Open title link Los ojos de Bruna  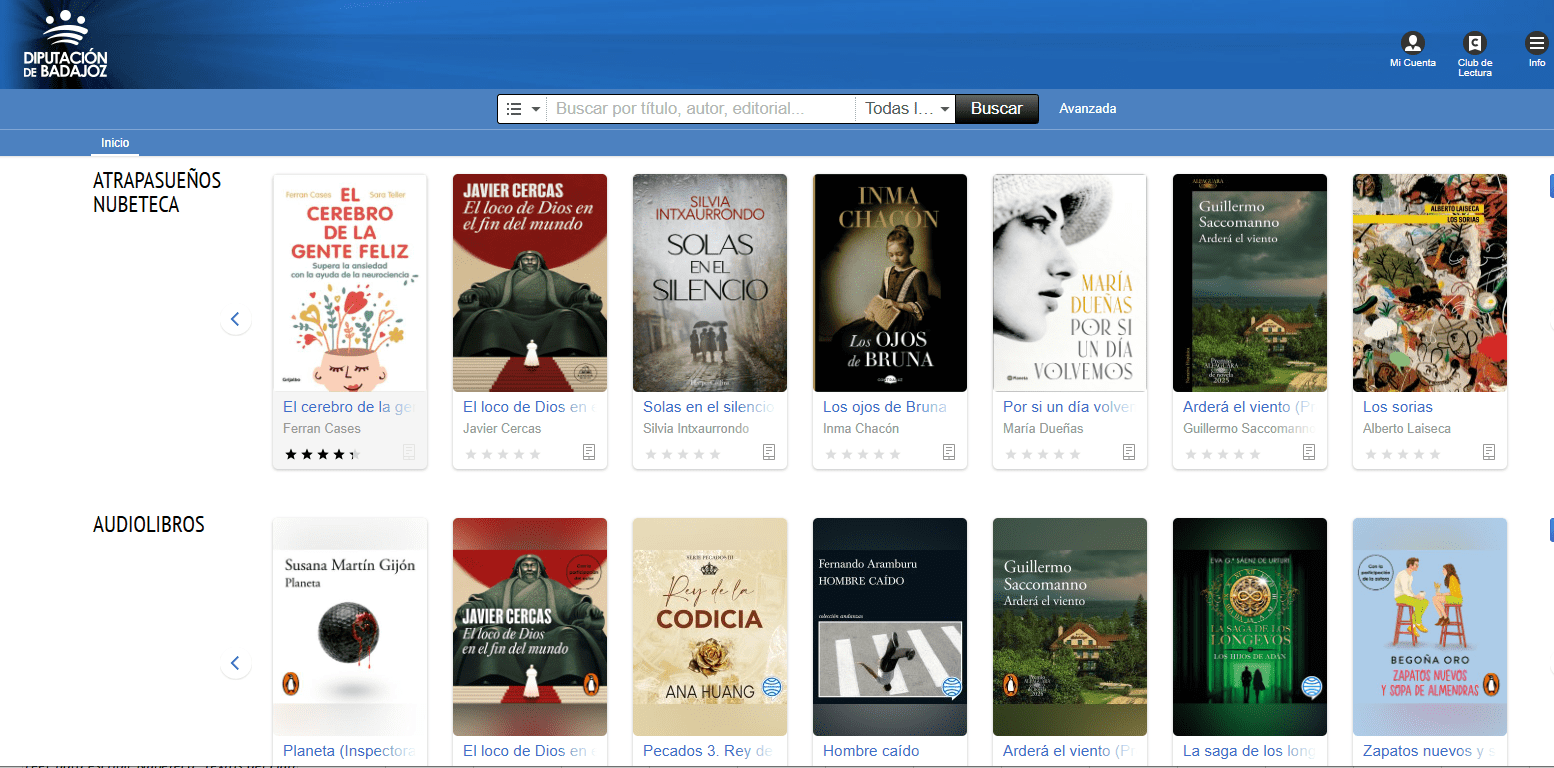[885, 407]
